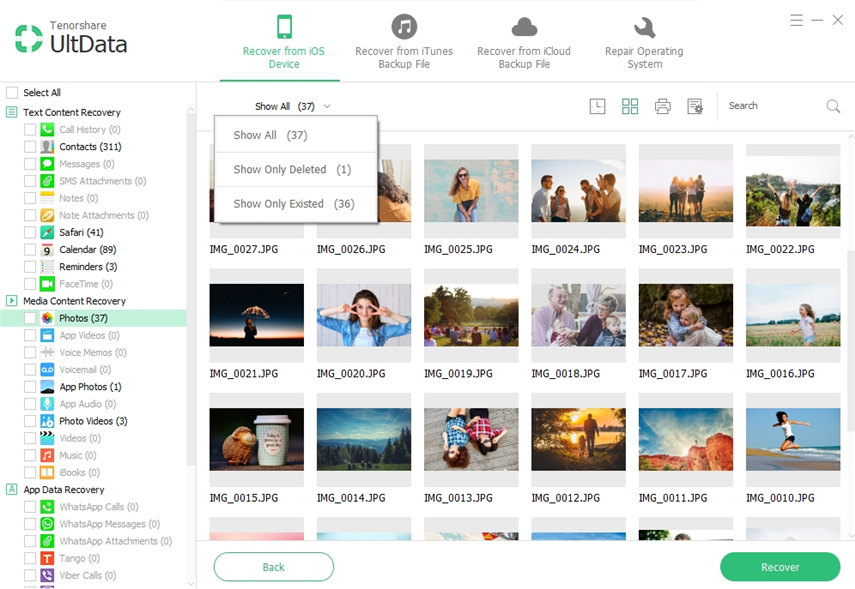Click the App Photos icon
The height and width of the screenshot is (589, 855).
47,387
